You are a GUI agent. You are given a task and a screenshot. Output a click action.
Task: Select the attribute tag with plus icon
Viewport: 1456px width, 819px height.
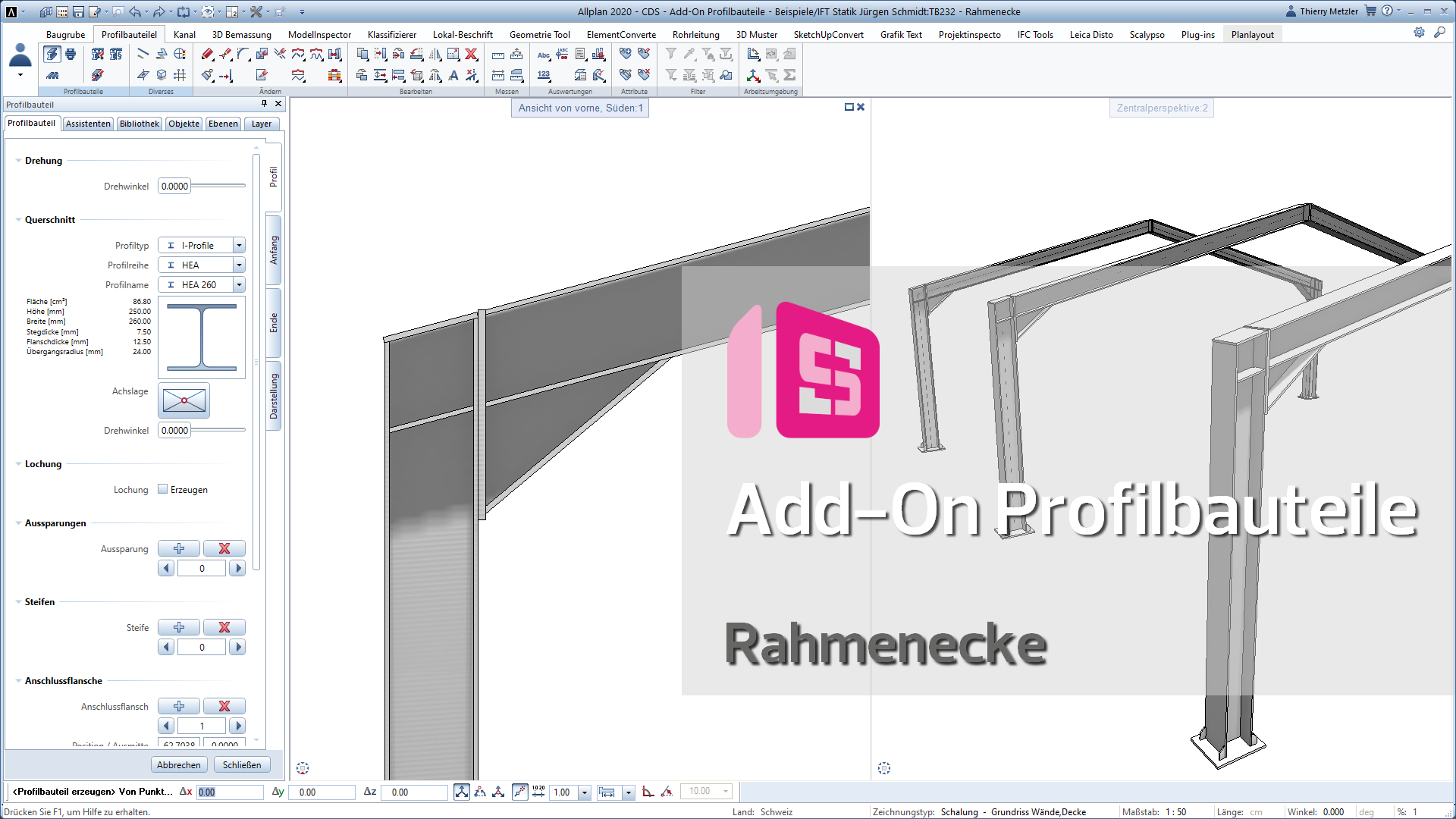626,53
